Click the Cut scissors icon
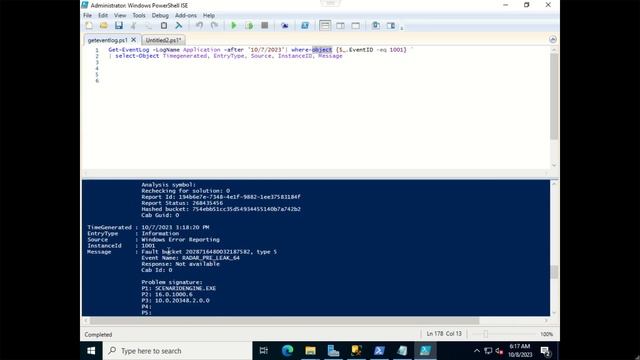The width and height of the screenshot is (640, 360). [x=133, y=26]
